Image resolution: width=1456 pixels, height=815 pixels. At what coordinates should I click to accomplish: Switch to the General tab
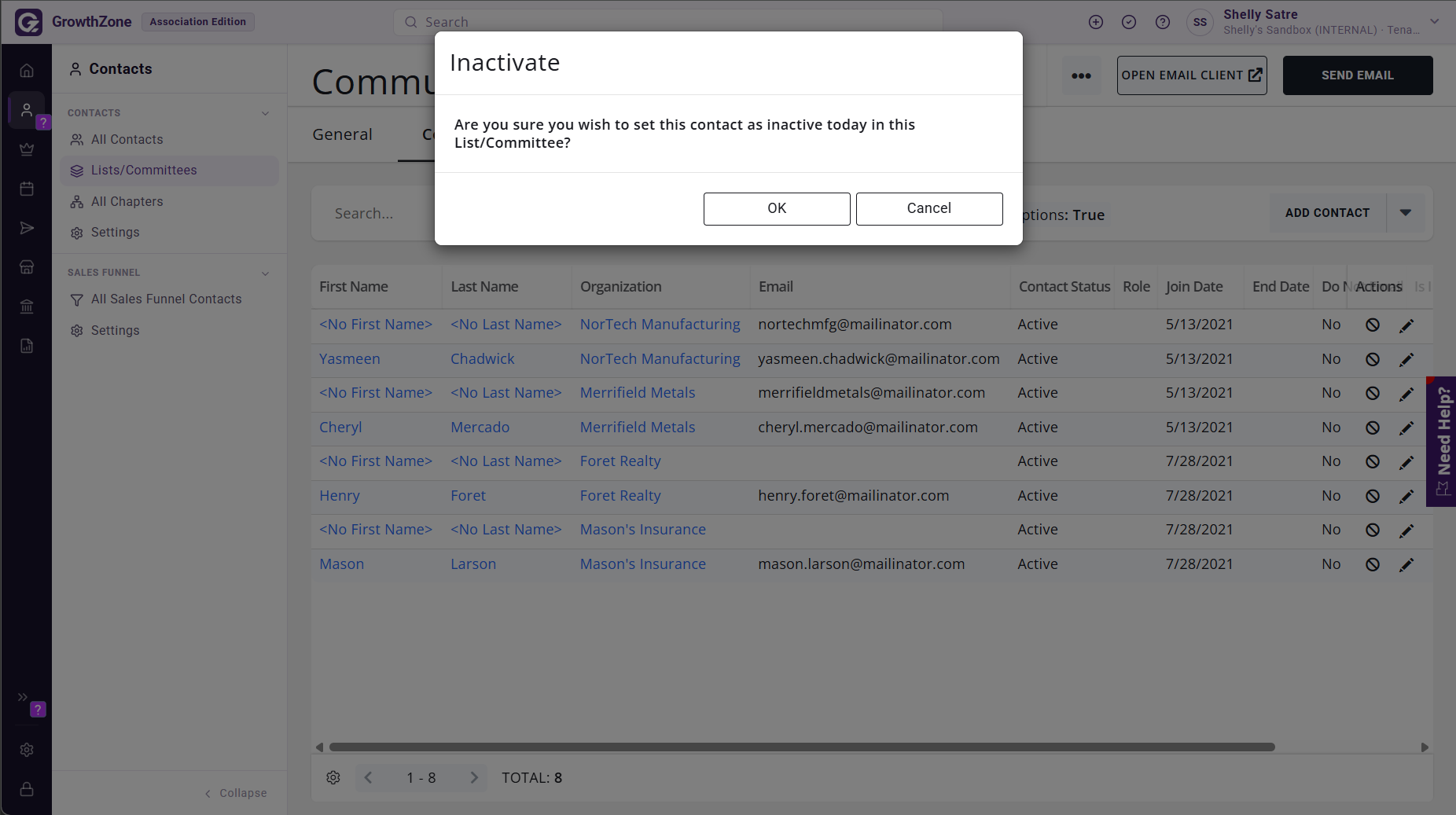click(x=342, y=134)
